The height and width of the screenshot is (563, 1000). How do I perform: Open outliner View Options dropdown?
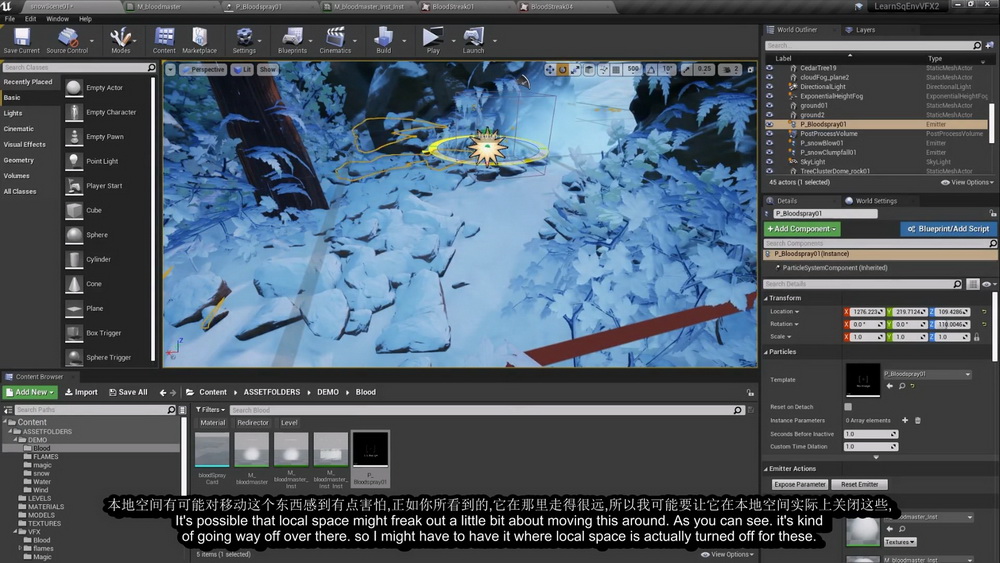click(967, 182)
